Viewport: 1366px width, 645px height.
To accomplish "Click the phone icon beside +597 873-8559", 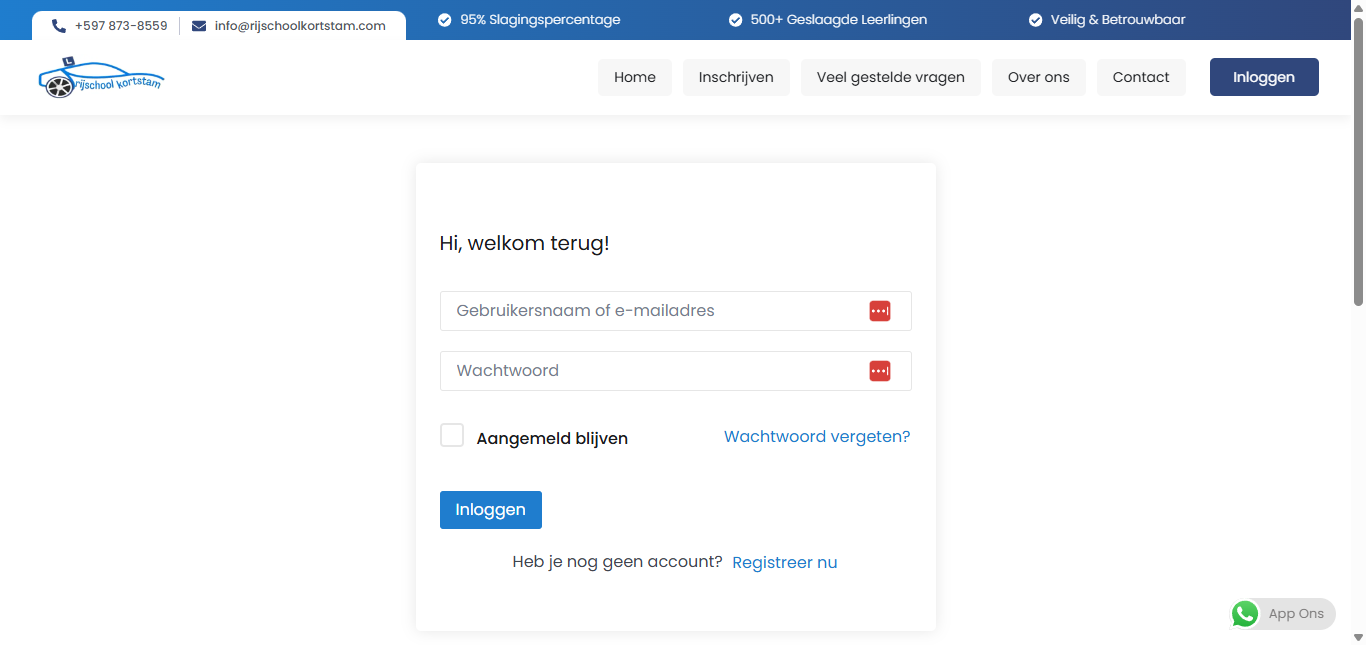I will pos(59,26).
